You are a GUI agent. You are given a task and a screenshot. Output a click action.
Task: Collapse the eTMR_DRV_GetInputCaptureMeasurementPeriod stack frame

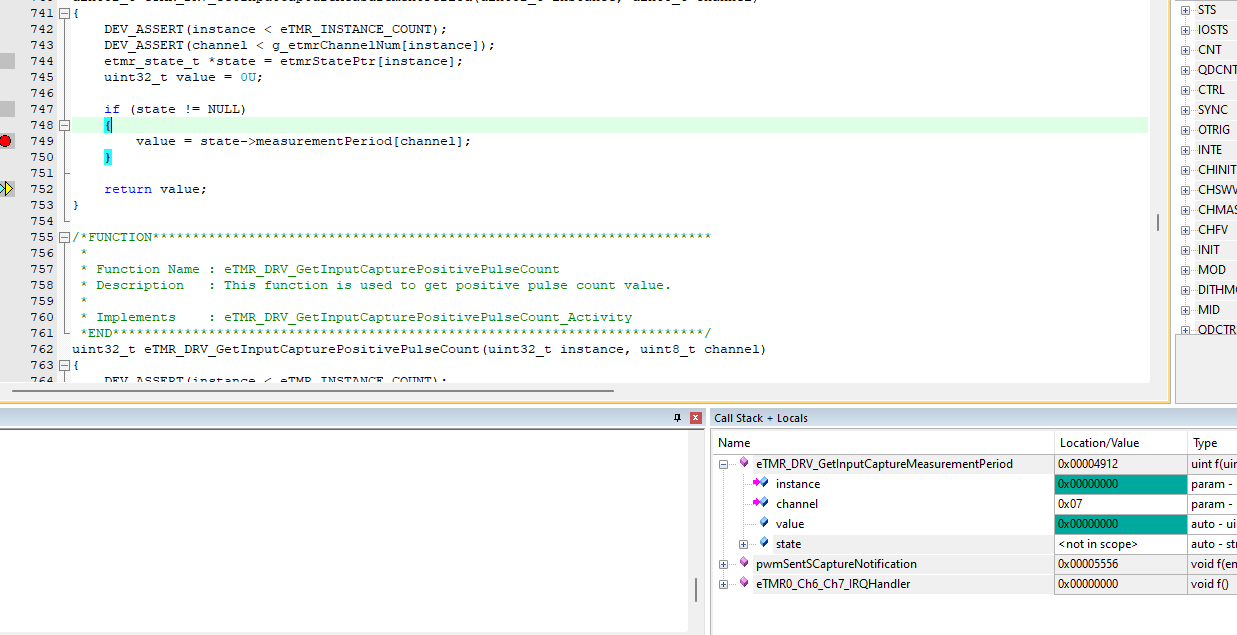[x=723, y=463]
